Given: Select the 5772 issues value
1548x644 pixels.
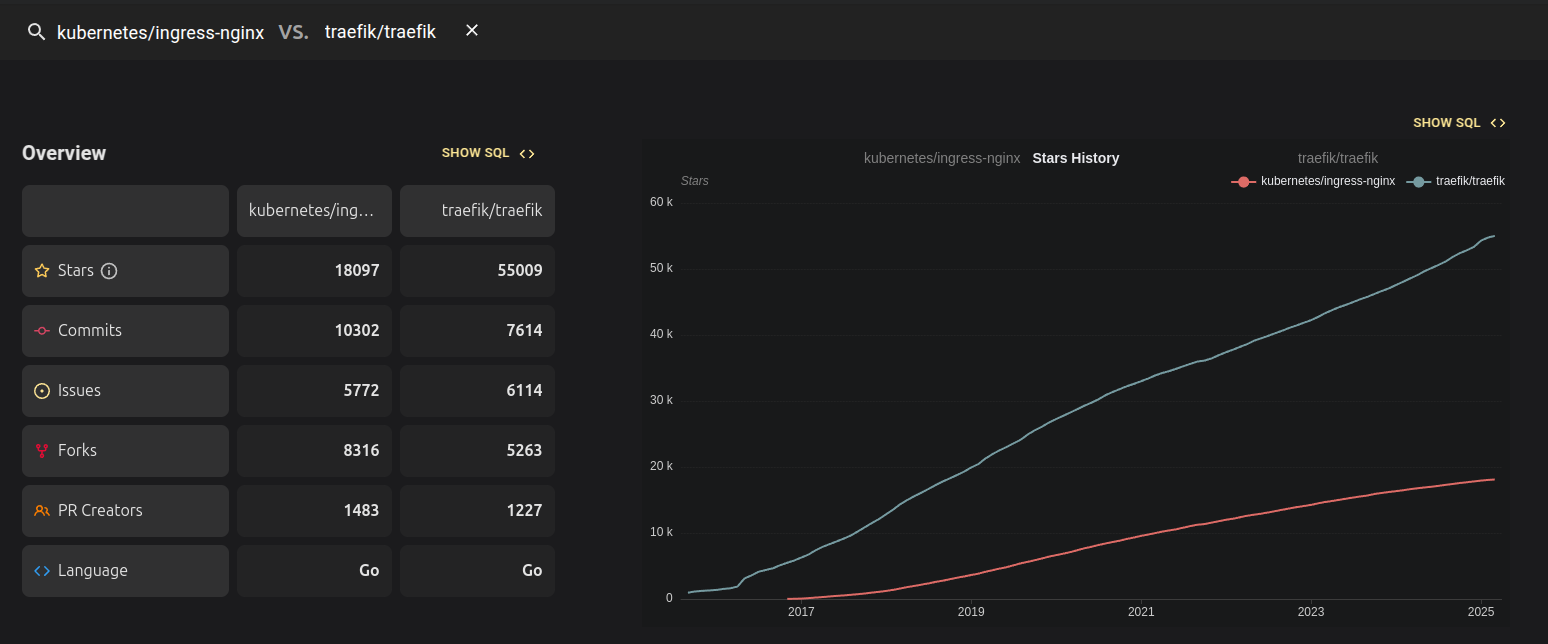Looking at the screenshot, I should (361, 391).
